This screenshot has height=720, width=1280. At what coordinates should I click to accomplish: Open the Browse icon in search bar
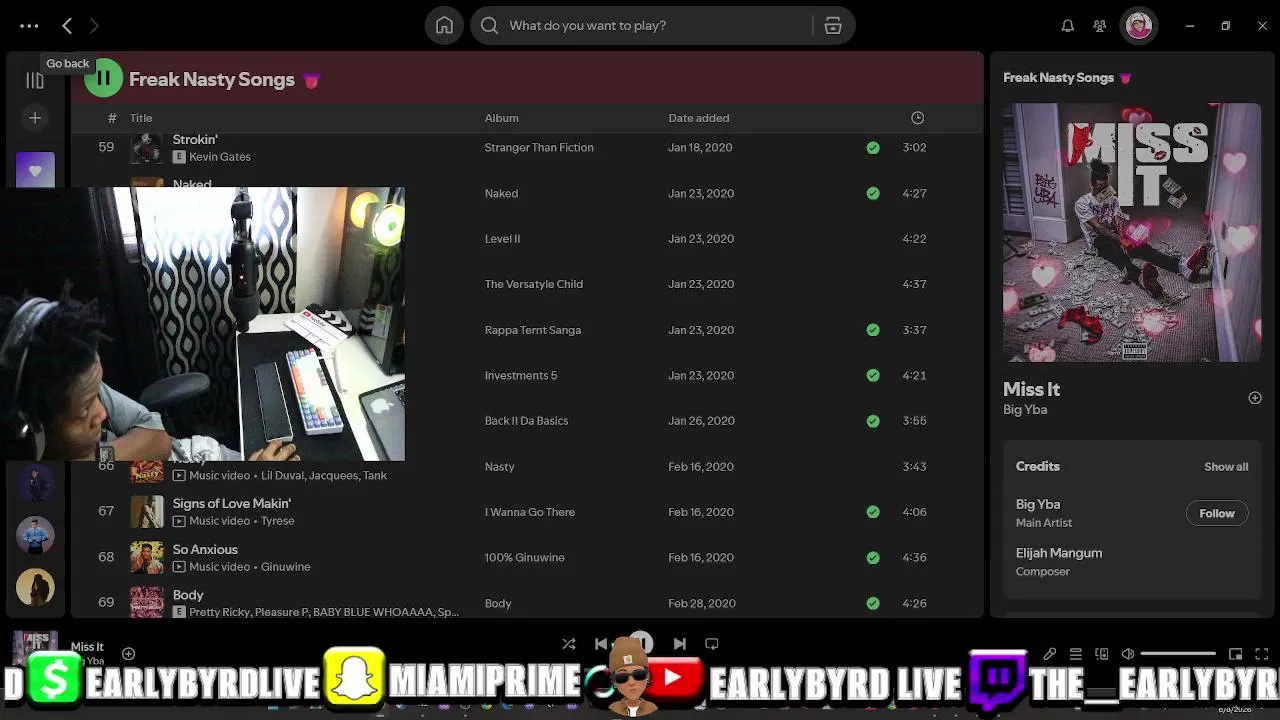coord(833,26)
